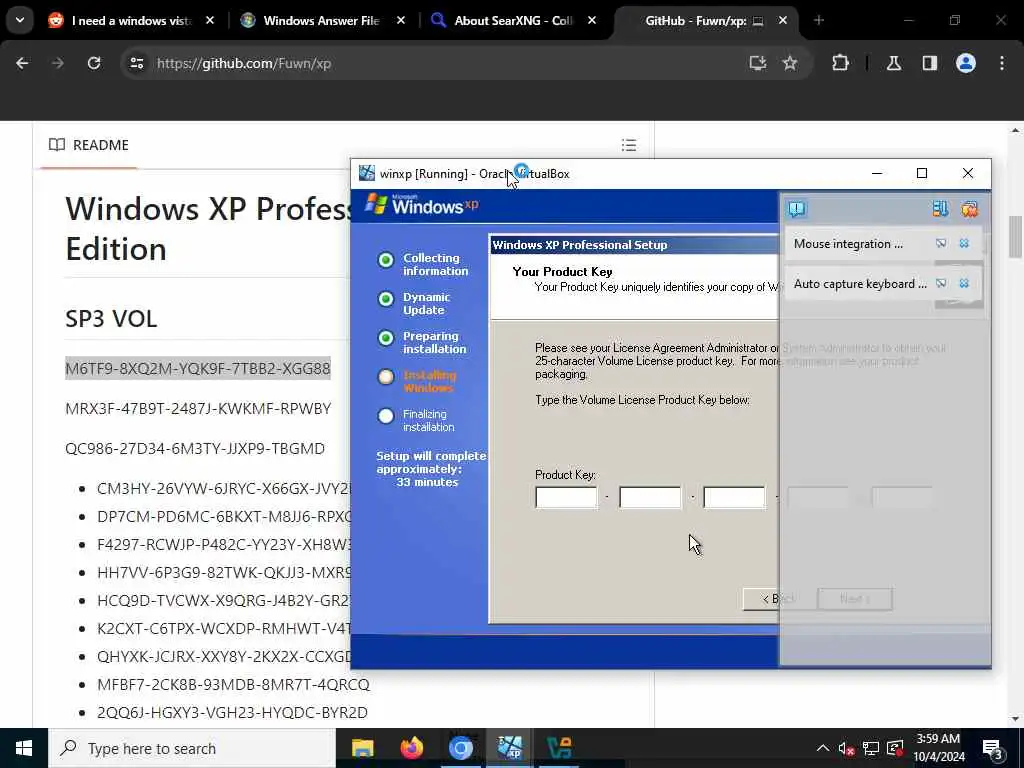
Task: Click the 'winxp [Running]' VirtualBox title bar icon
Action: click(x=367, y=173)
